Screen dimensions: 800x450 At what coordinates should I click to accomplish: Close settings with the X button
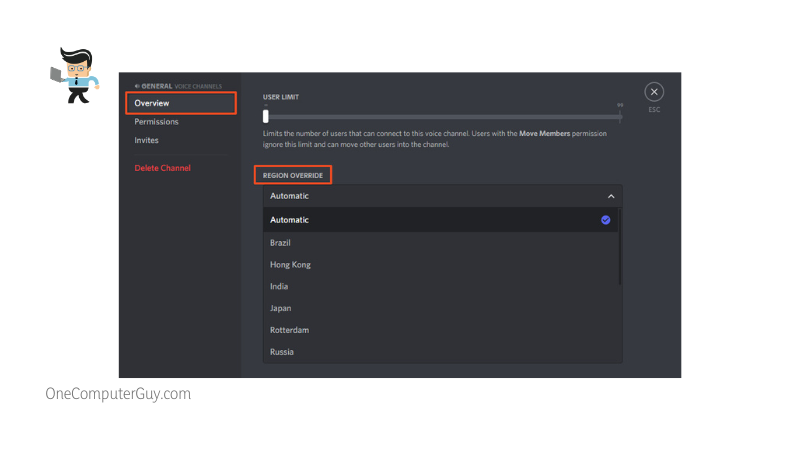tap(654, 92)
